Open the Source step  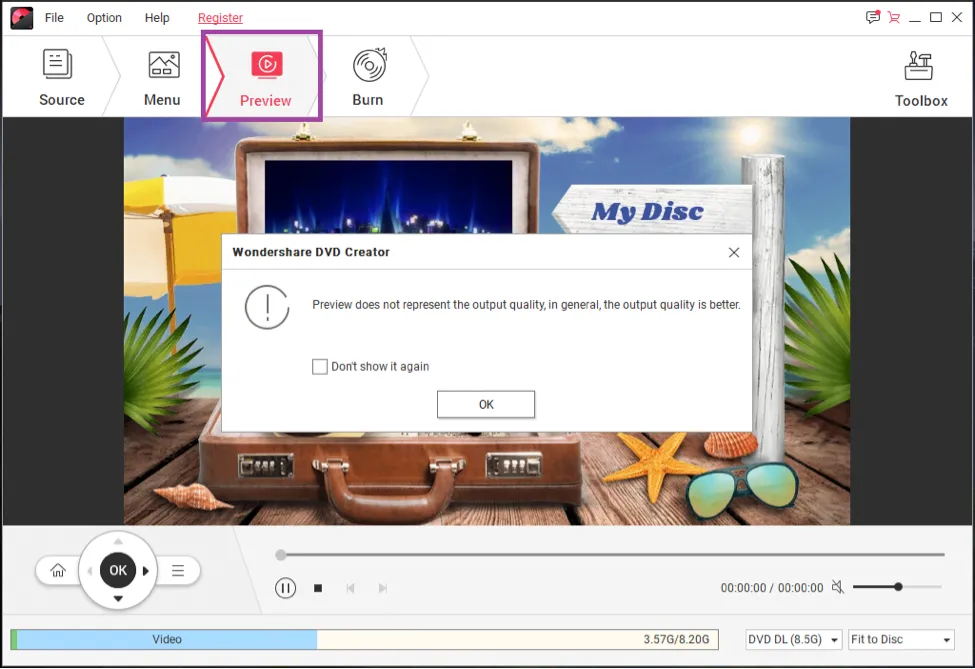tap(61, 77)
